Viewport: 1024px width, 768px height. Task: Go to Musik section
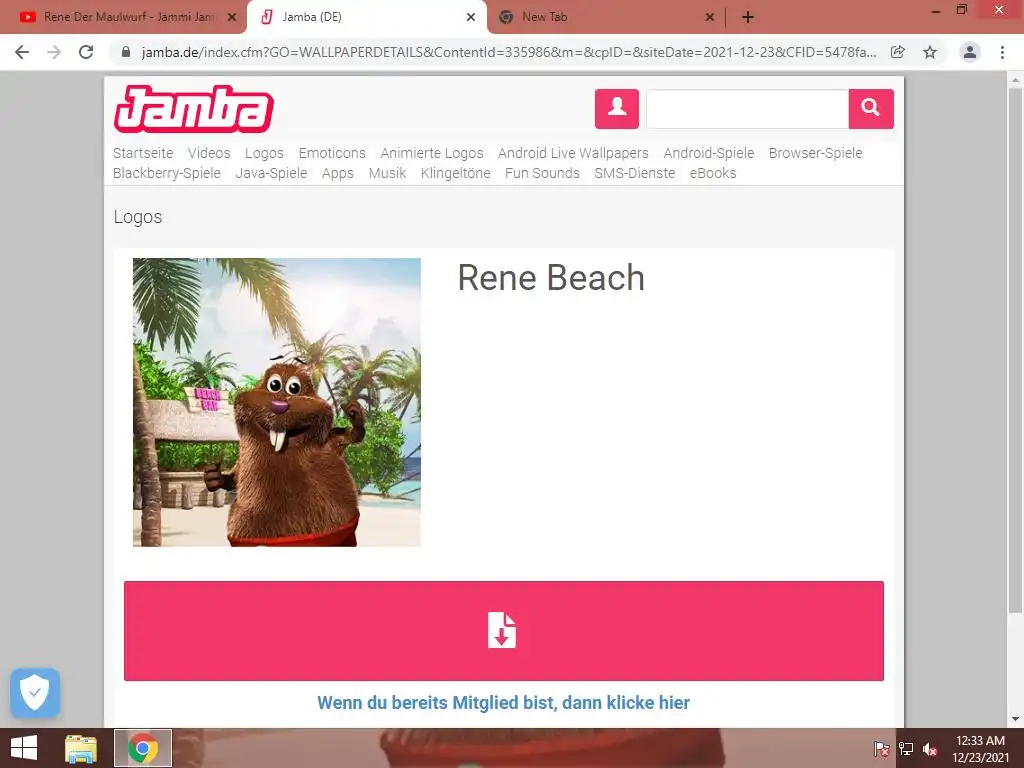coord(387,173)
